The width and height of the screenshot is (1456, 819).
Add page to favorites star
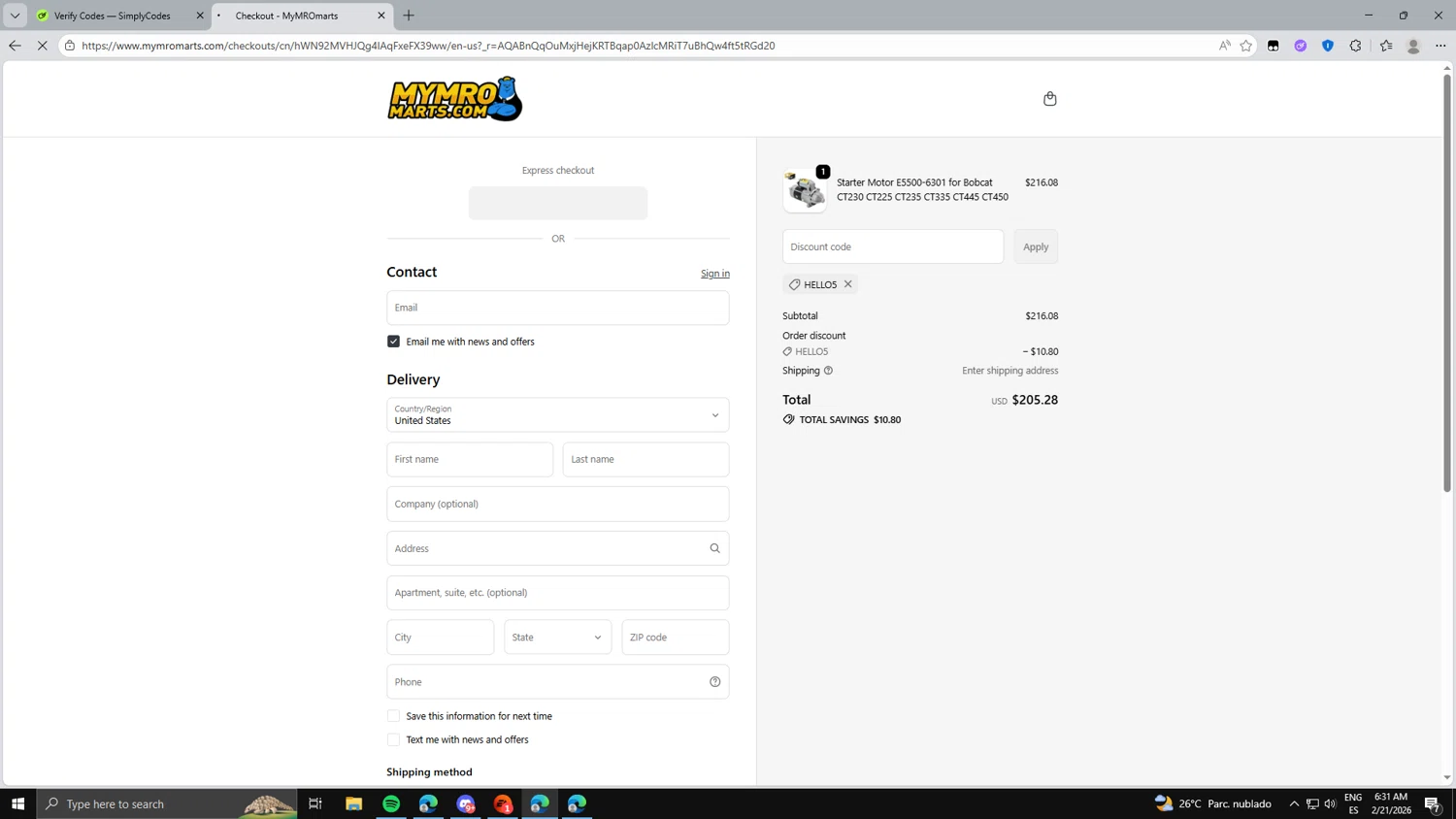click(1246, 46)
